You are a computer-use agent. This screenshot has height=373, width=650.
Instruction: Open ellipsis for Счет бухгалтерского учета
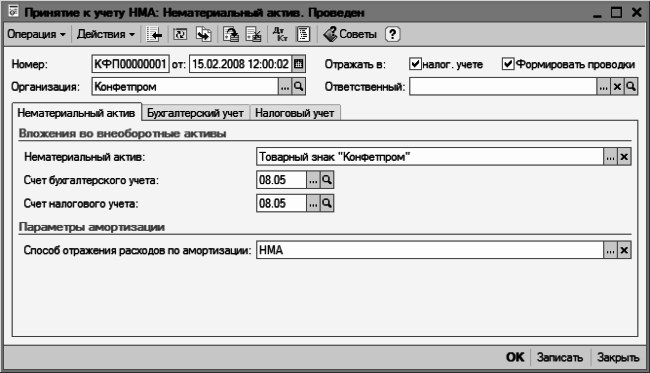[313, 180]
